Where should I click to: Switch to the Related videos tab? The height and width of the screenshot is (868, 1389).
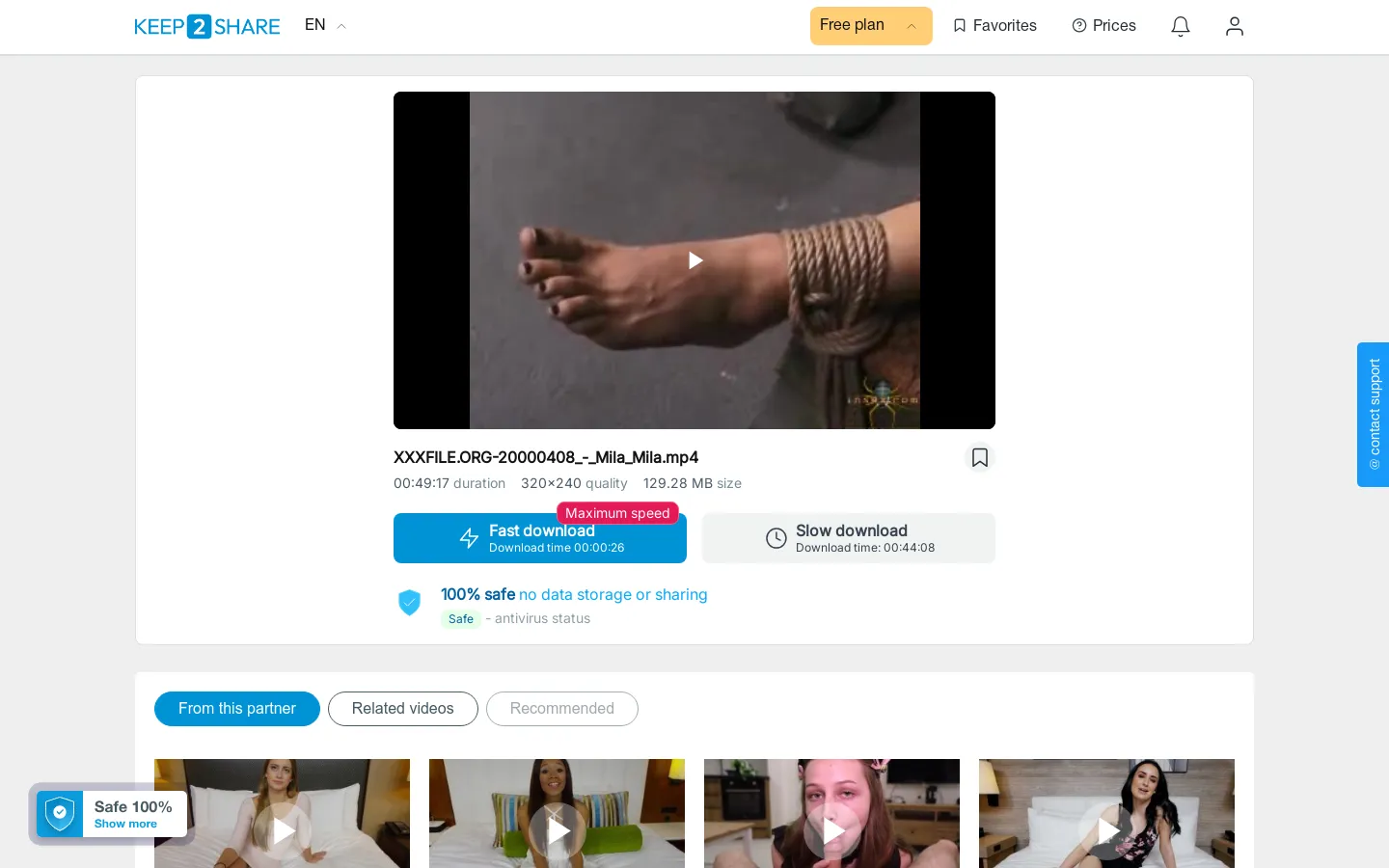pyautogui.click(x=403, y=709)
